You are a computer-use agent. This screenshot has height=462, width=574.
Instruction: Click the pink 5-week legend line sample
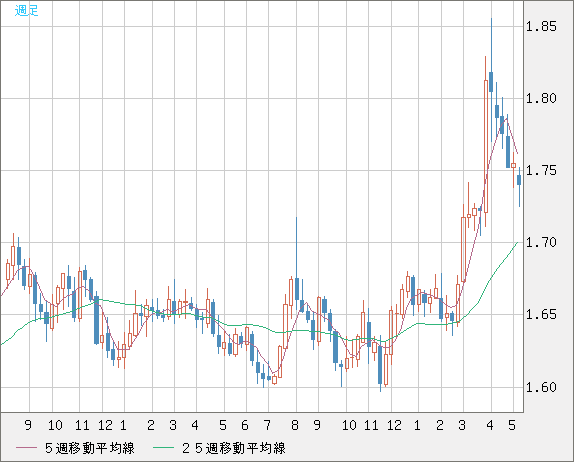click(x=26, y=448)
